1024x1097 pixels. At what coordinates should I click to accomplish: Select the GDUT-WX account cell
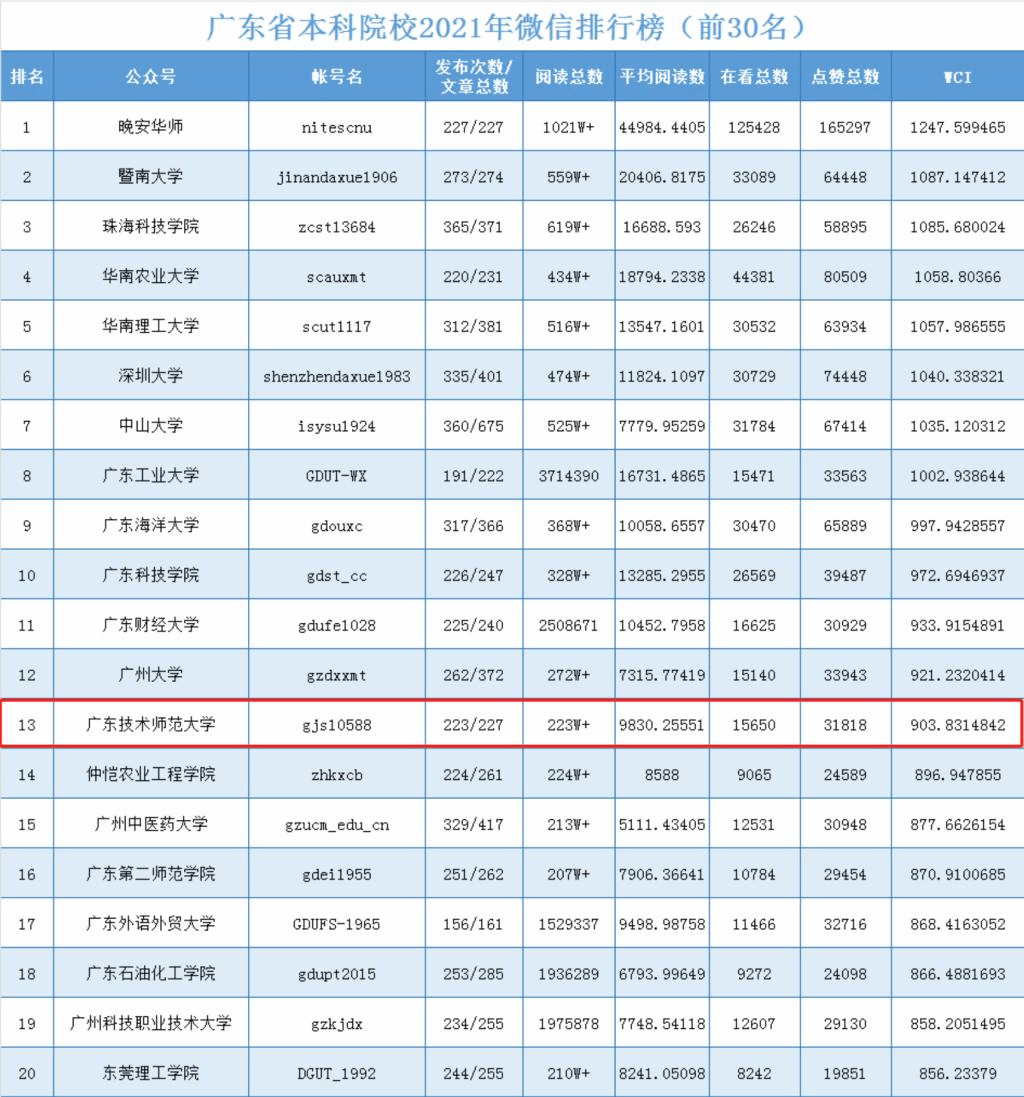[x=336, y=476]
